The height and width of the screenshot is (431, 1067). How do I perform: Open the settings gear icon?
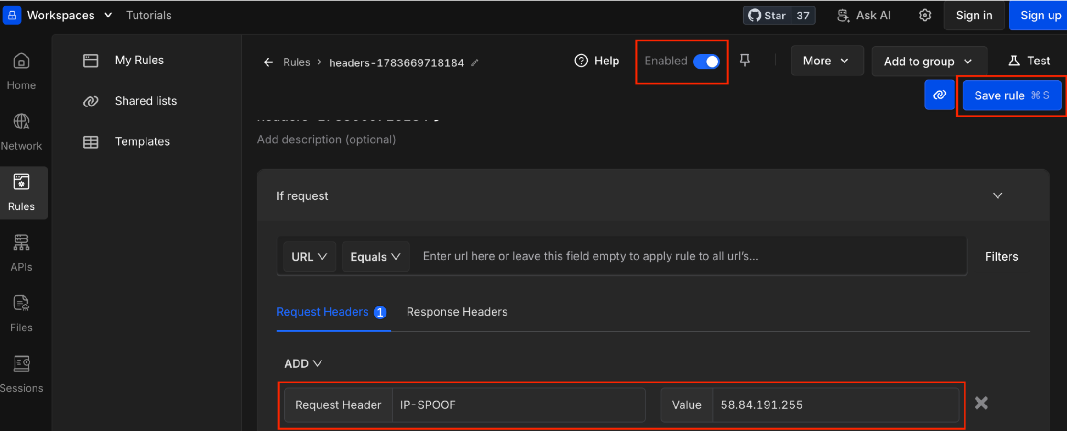pyautogui.click(x=924, y=15)
